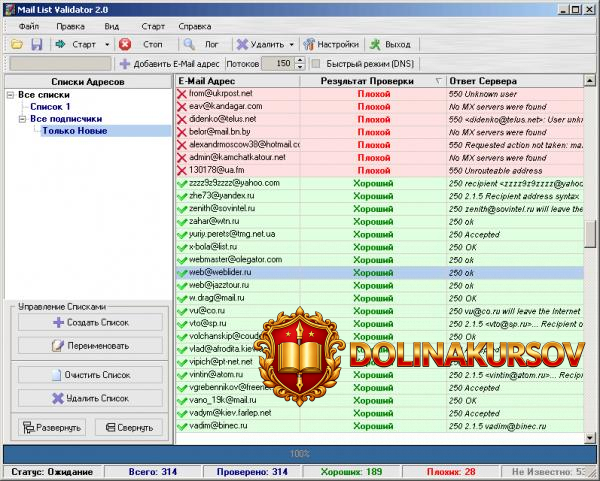Increase Потоков value with up arrow
The width and height of the screenshot is (600, 481).
pos(300,60)
